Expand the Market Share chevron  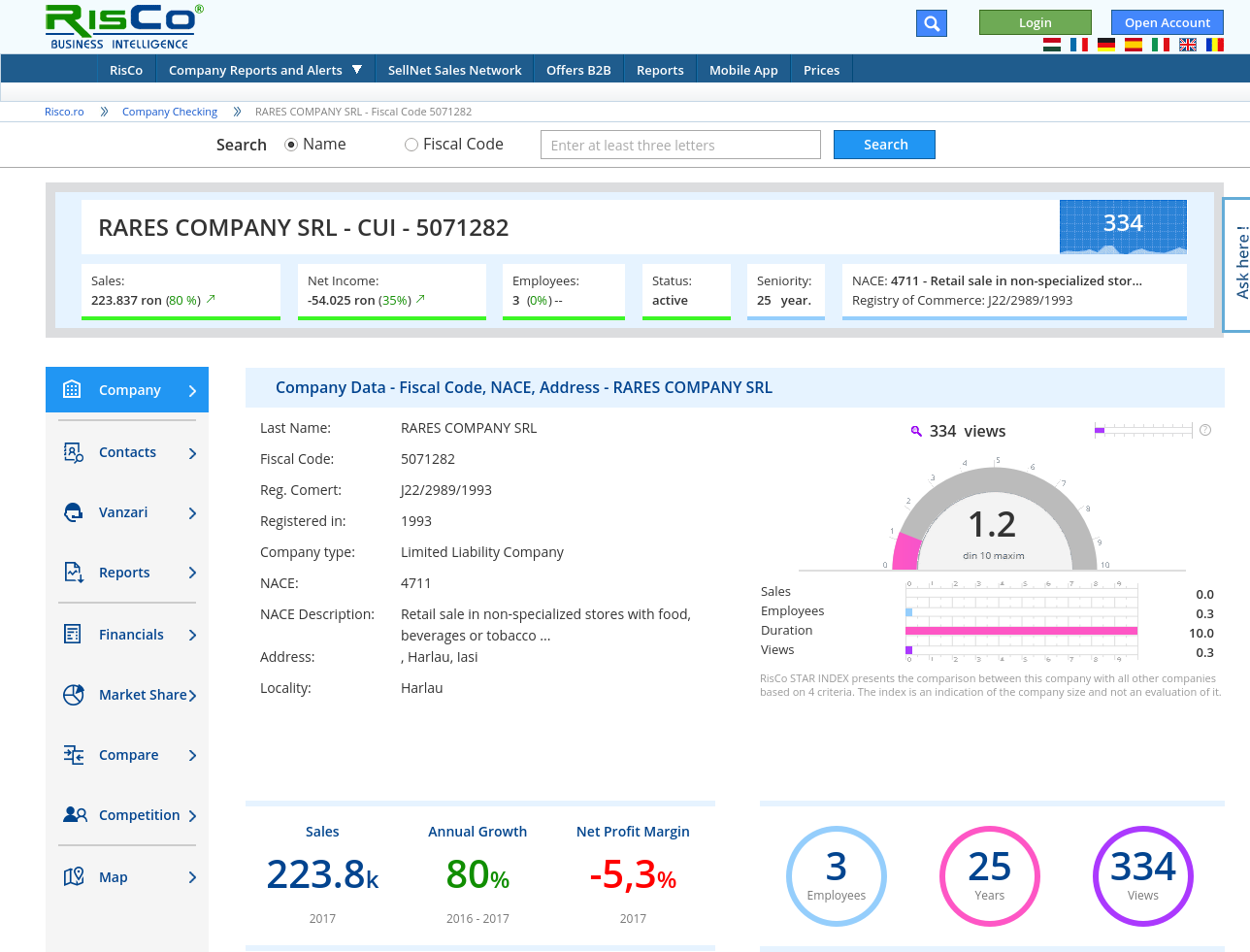click(x=192, y=696)
